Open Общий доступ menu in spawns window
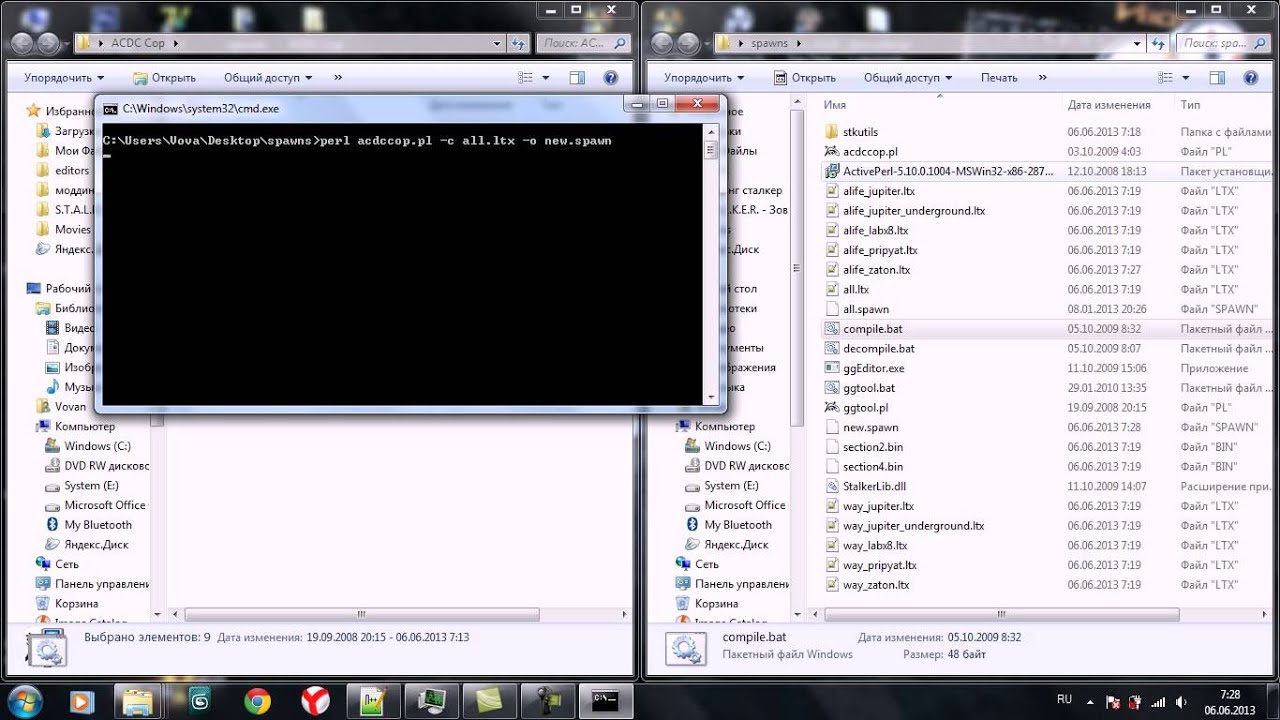The width and height of the screenshot is (1280, 720). point(908,78)
